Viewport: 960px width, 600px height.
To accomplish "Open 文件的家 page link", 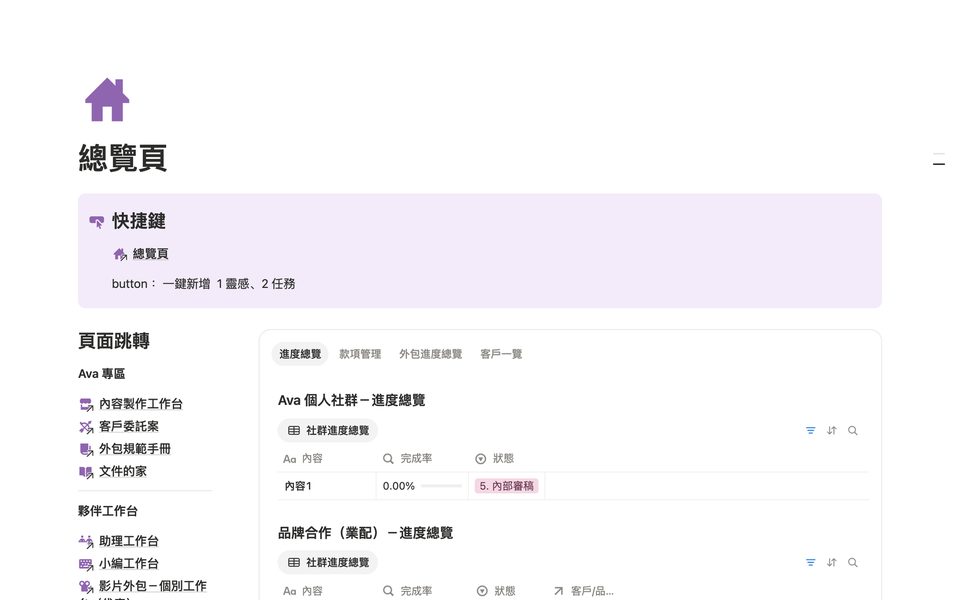I will [122, 471].
